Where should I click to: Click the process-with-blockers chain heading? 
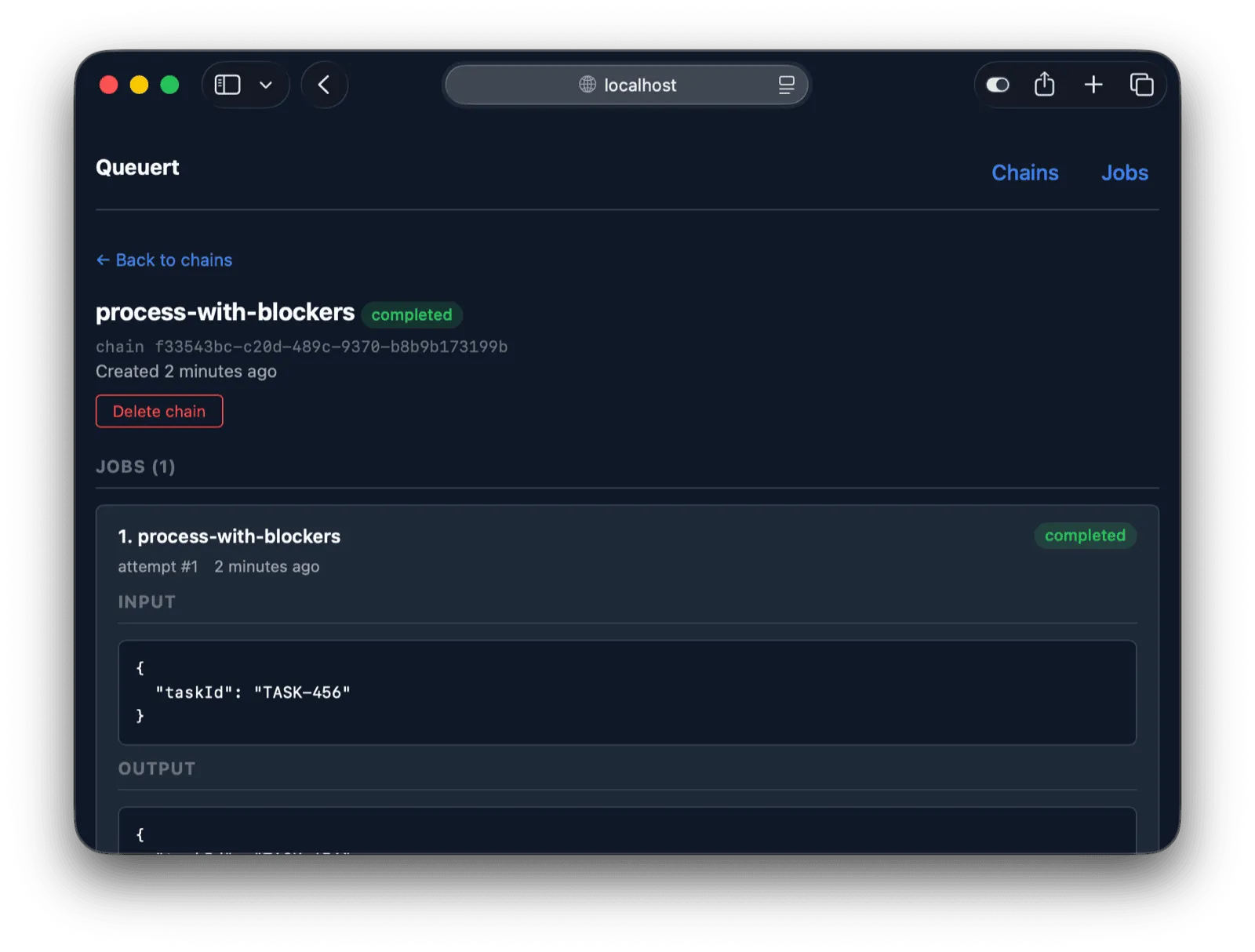(225, 312)
